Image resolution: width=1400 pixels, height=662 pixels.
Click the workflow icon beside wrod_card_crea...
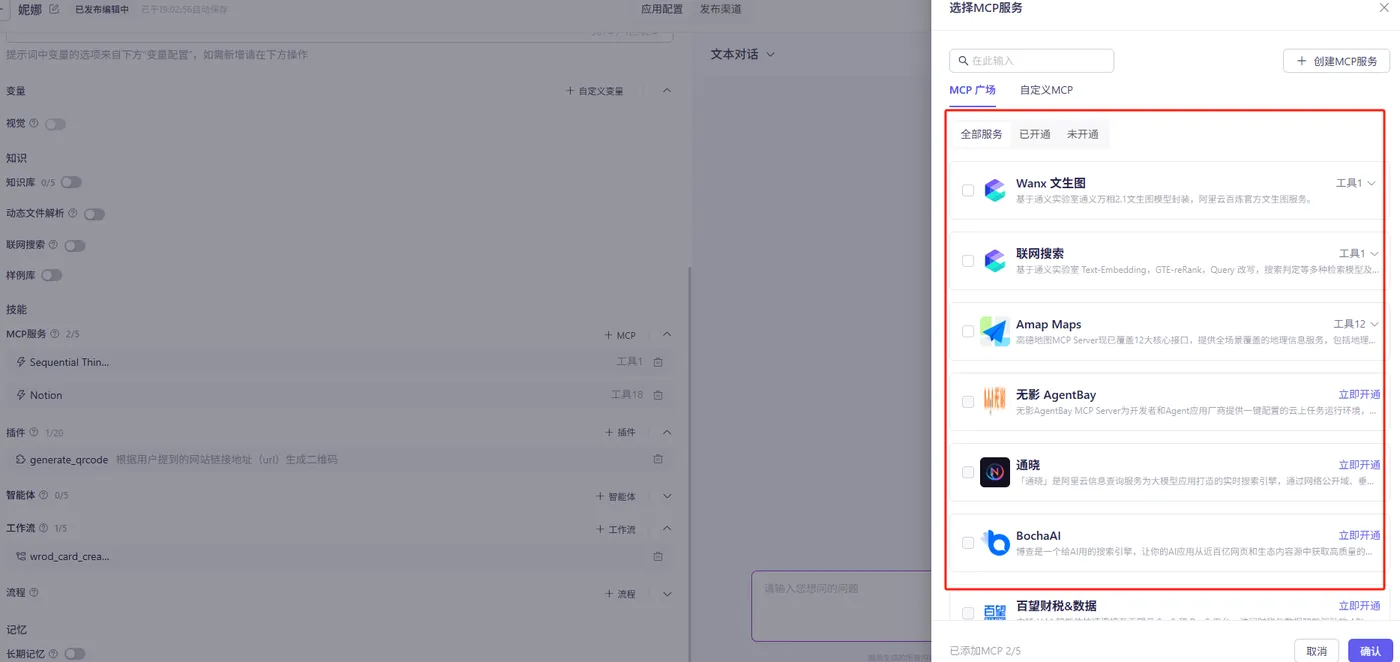pyautogui.click(x=21, y=556)
